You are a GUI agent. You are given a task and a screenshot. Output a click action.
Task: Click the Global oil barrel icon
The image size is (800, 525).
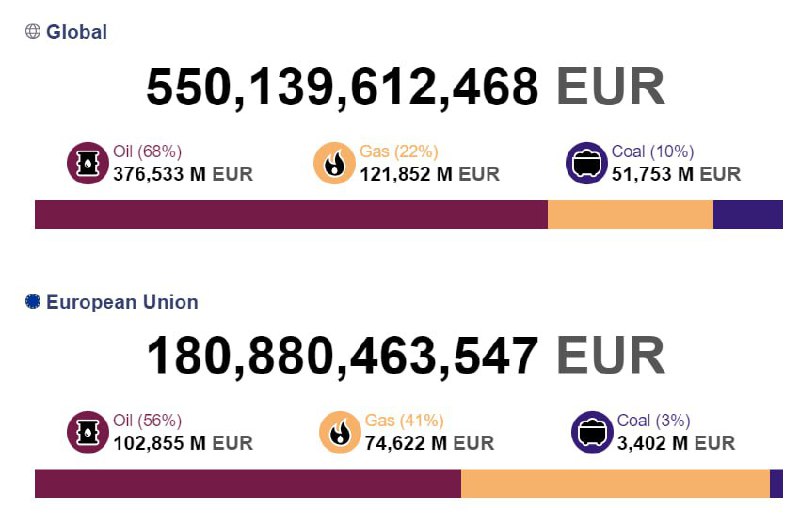coord(87,163)
